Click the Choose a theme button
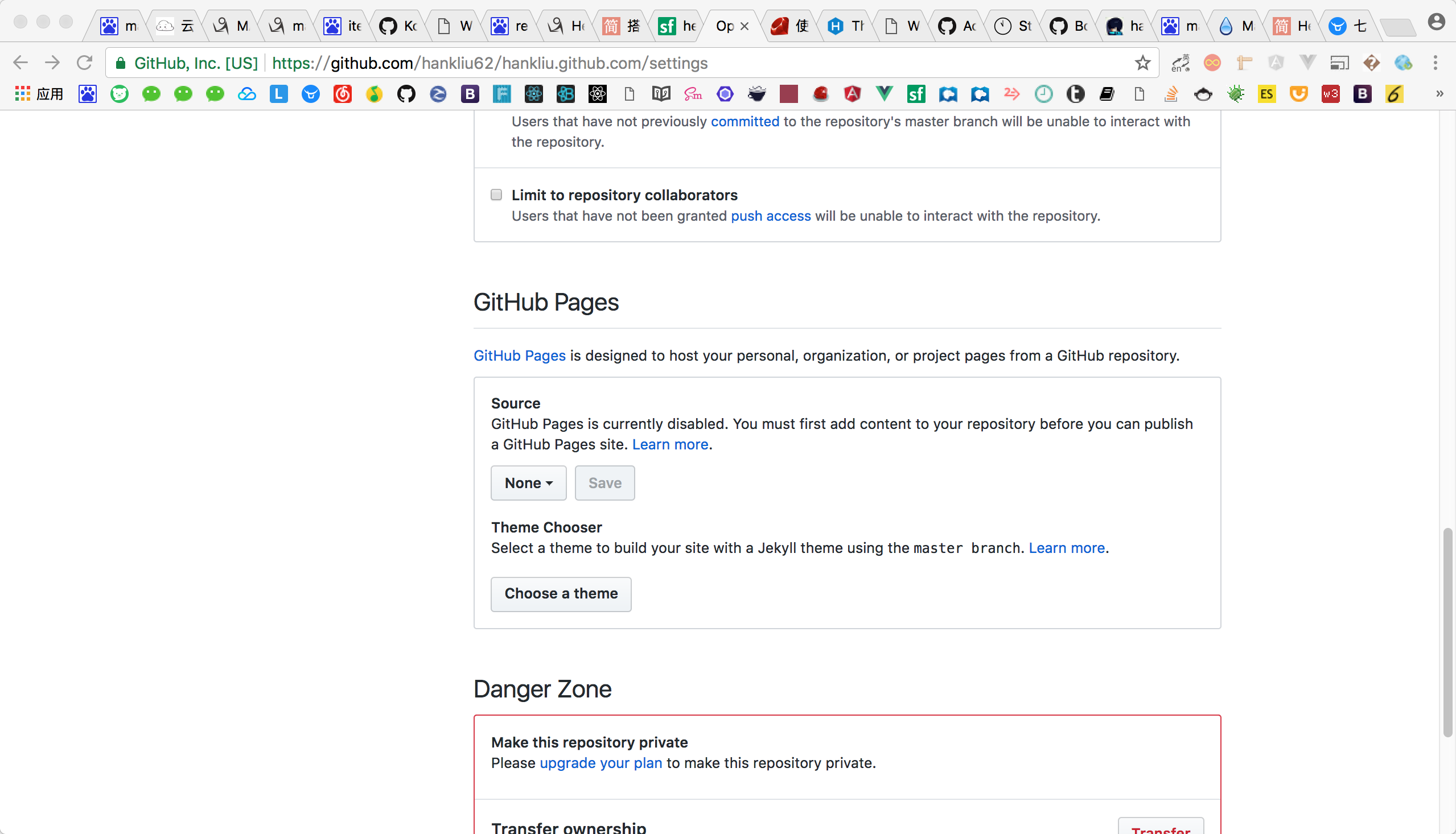Screen dimensions: 1456x834 (x=561, y=593)
